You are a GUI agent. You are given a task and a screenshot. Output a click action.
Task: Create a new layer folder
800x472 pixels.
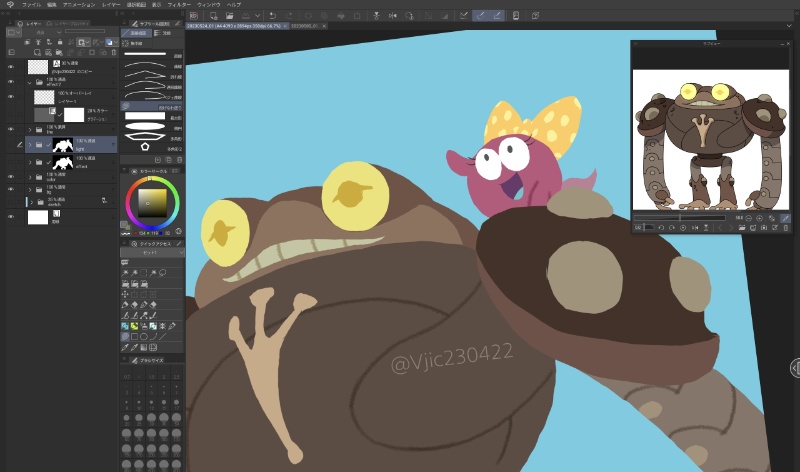tap(59, 53)
